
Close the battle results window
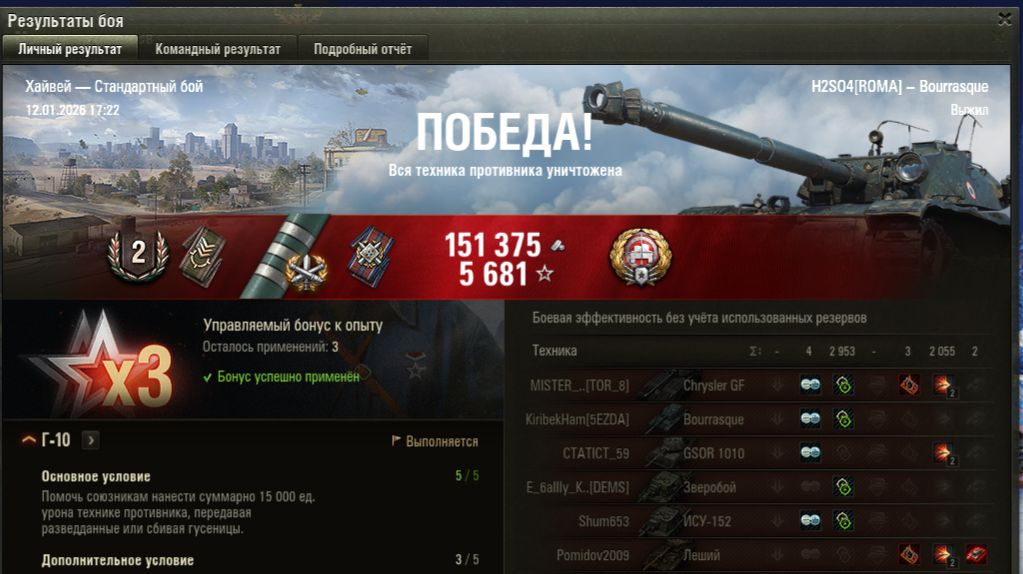(x=1005, y=20)
